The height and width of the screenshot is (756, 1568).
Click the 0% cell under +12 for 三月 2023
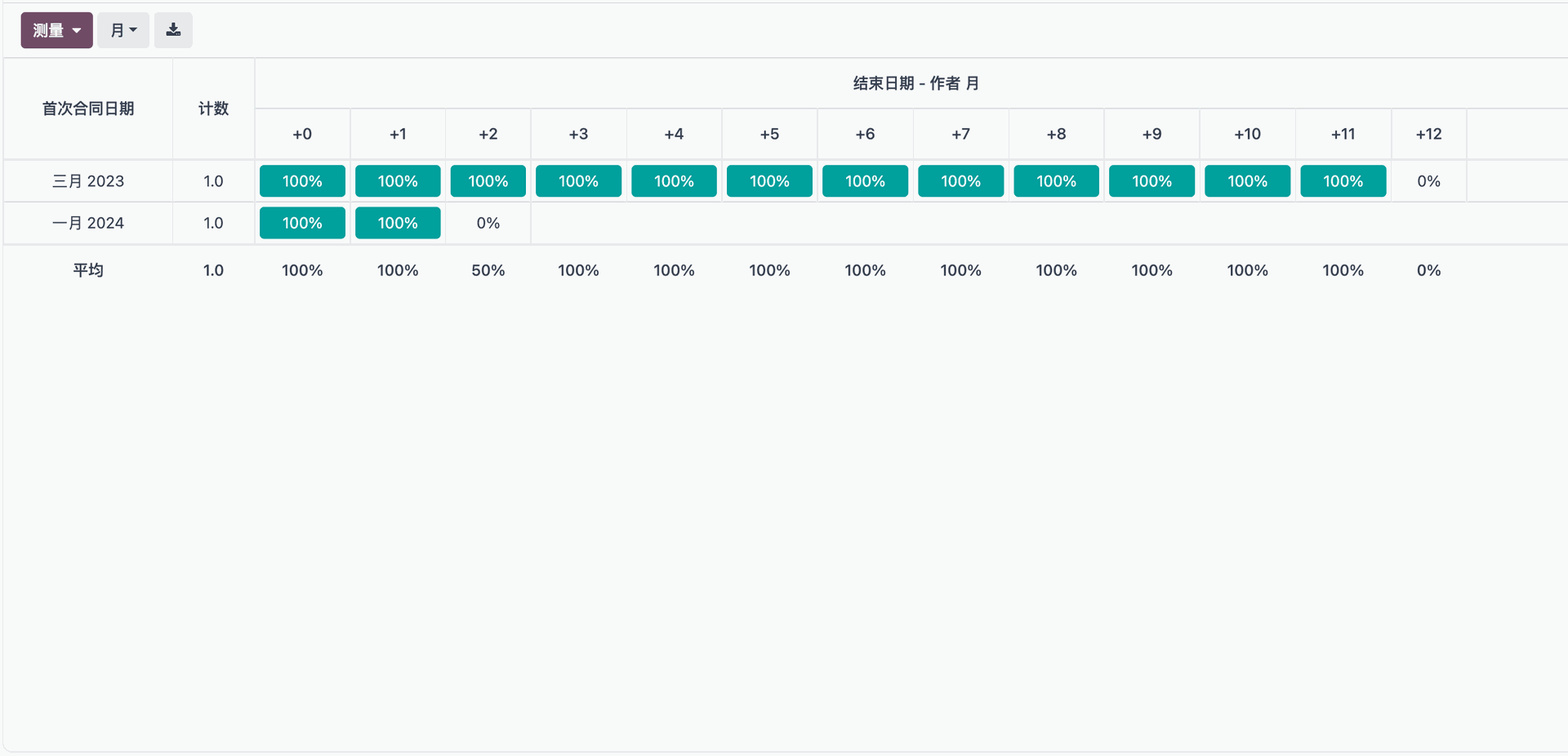coord(1428,181)
